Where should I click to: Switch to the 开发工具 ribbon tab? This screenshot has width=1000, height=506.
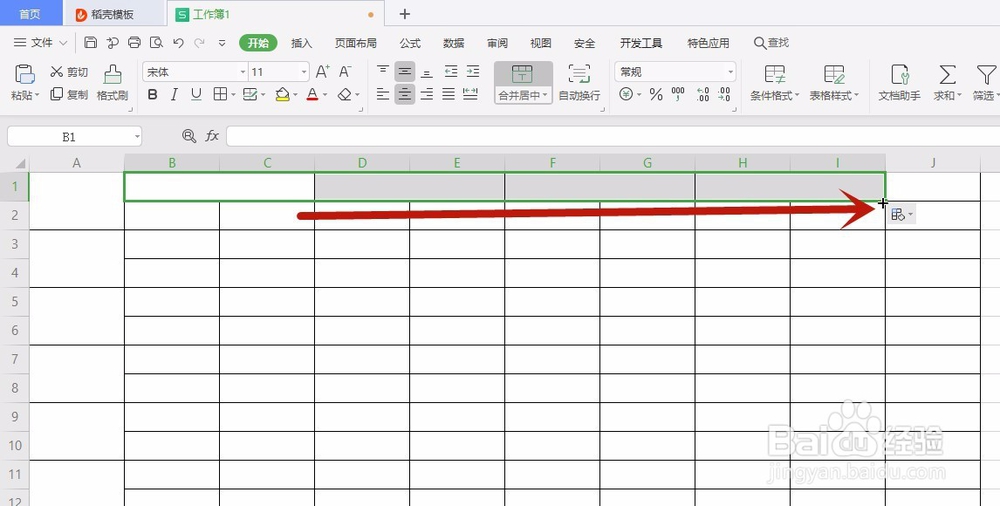641,43
